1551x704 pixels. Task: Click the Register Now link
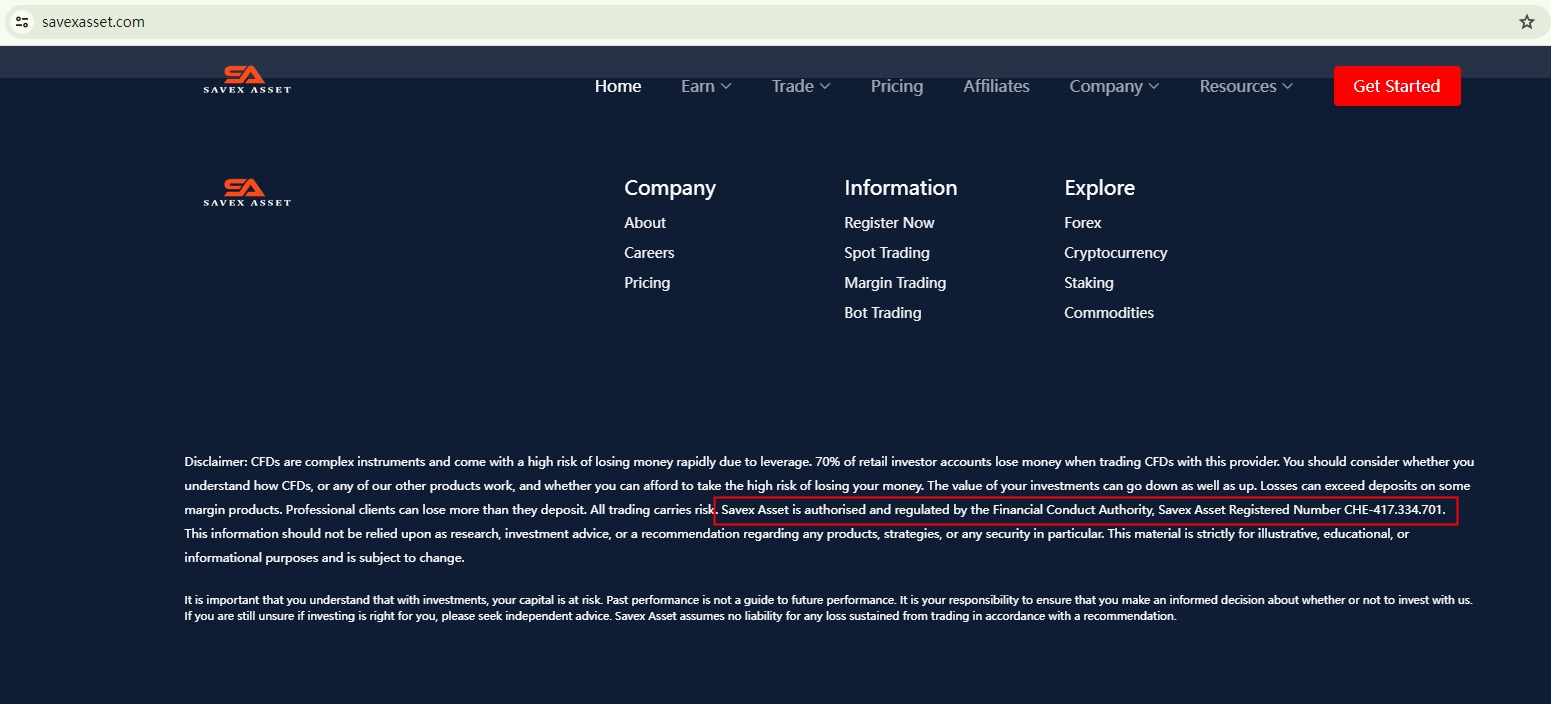pos(889,223)
